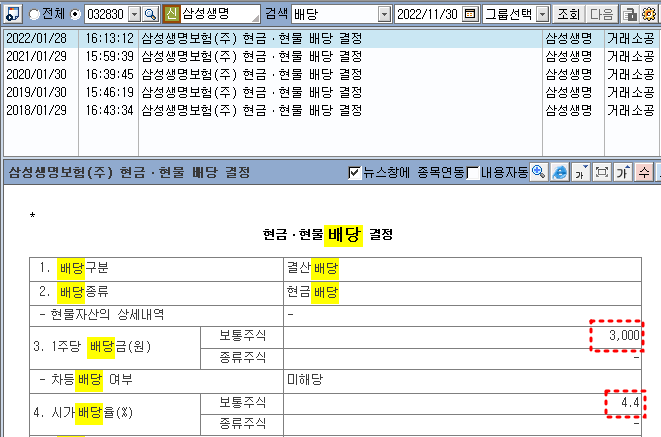Click 삼성생명 in the 2021/01/29 row
The height and width of the screenshot is (437, 661).
[568, 56]
